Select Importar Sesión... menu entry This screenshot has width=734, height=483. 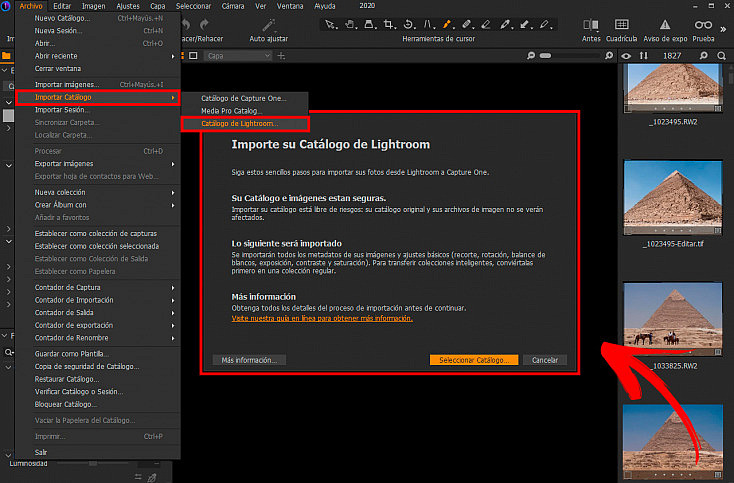click(x=98, y=110)
